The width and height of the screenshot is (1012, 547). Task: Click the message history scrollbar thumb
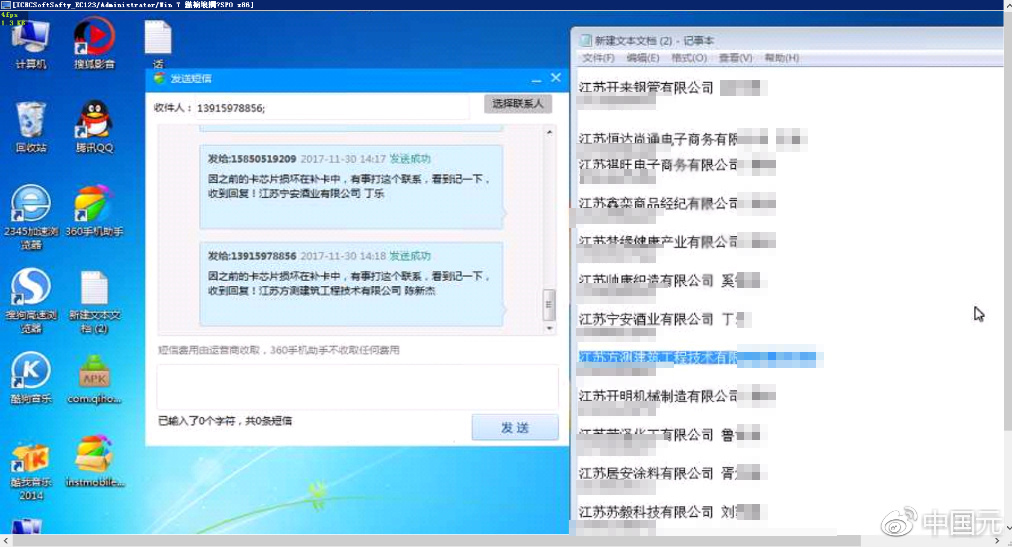pos(549,304)
